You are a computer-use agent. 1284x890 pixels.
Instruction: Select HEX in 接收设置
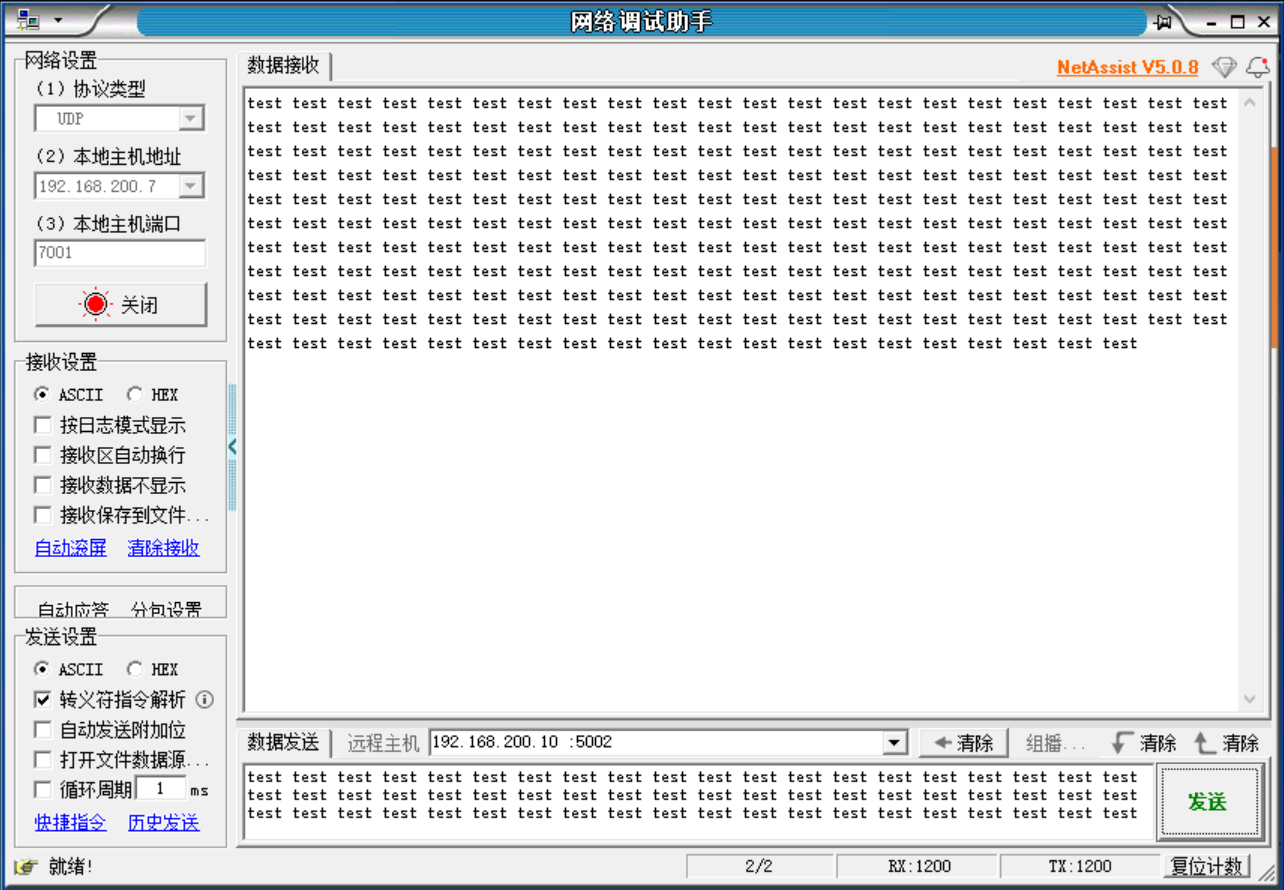[152, 394]
